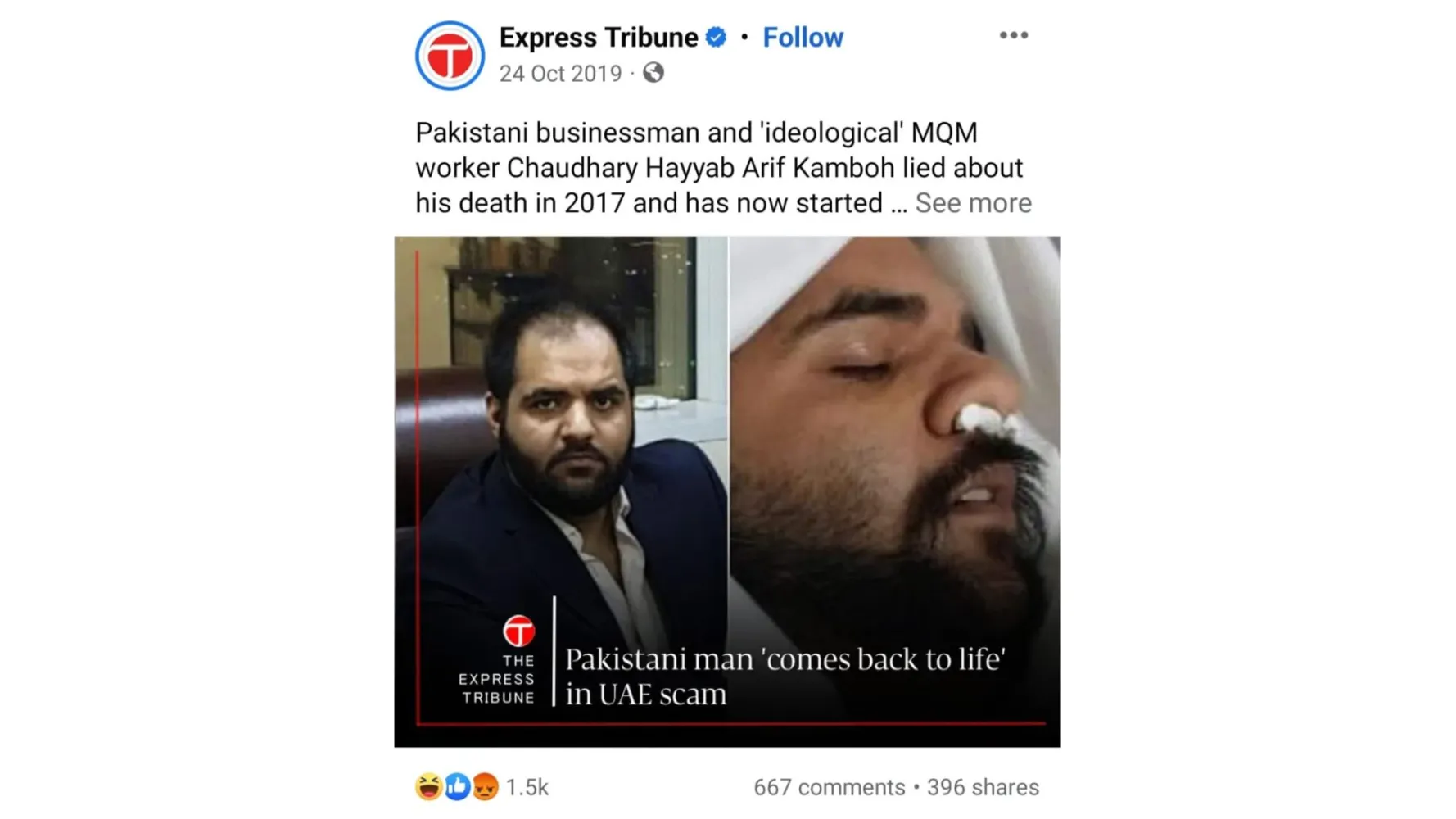The height and width of the screenshot is (819, 1456).
Task: View the 396 shares list
Action: (983, 787)
